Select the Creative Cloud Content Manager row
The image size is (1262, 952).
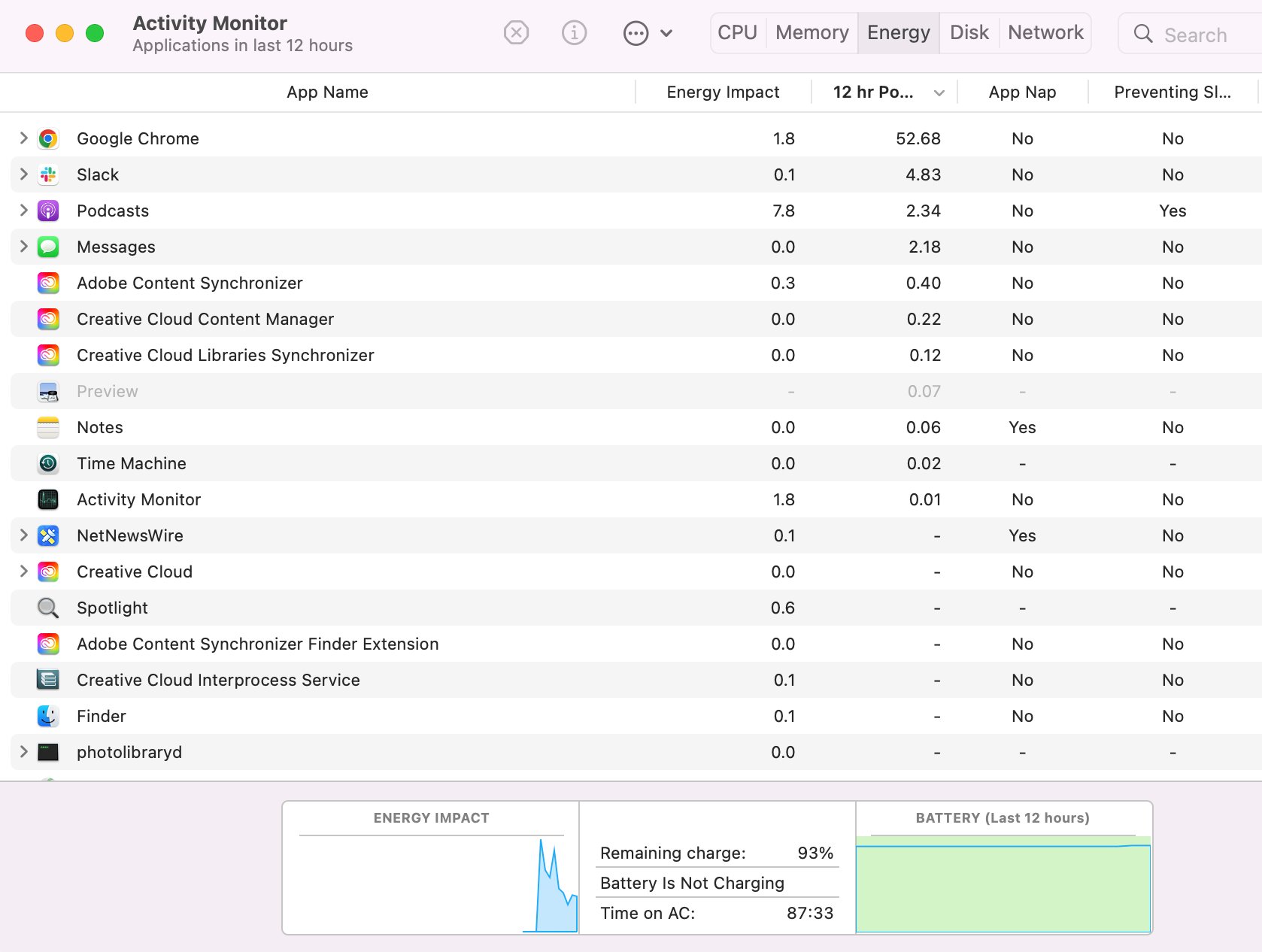[205, 319]
